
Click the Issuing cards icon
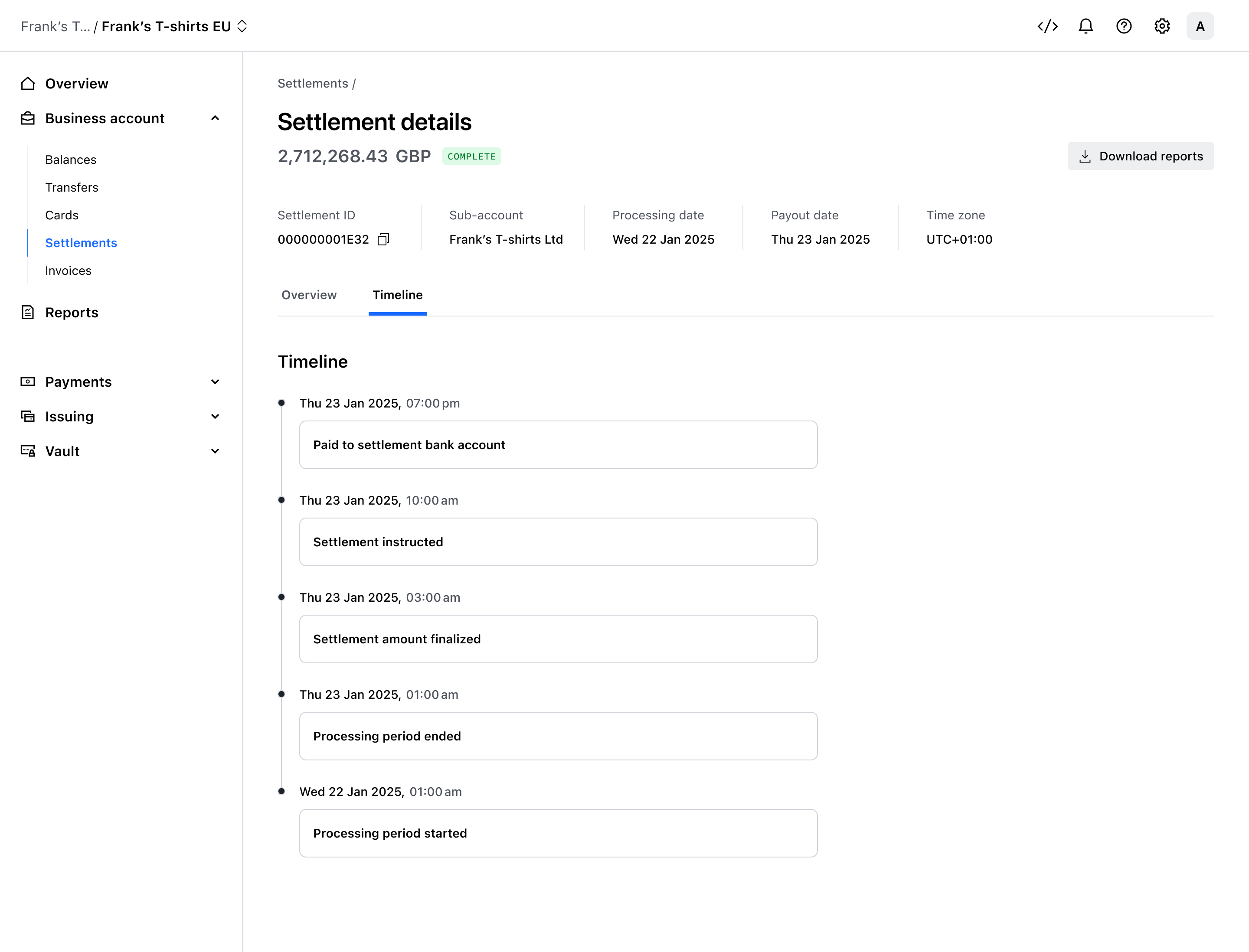(28, 416)
